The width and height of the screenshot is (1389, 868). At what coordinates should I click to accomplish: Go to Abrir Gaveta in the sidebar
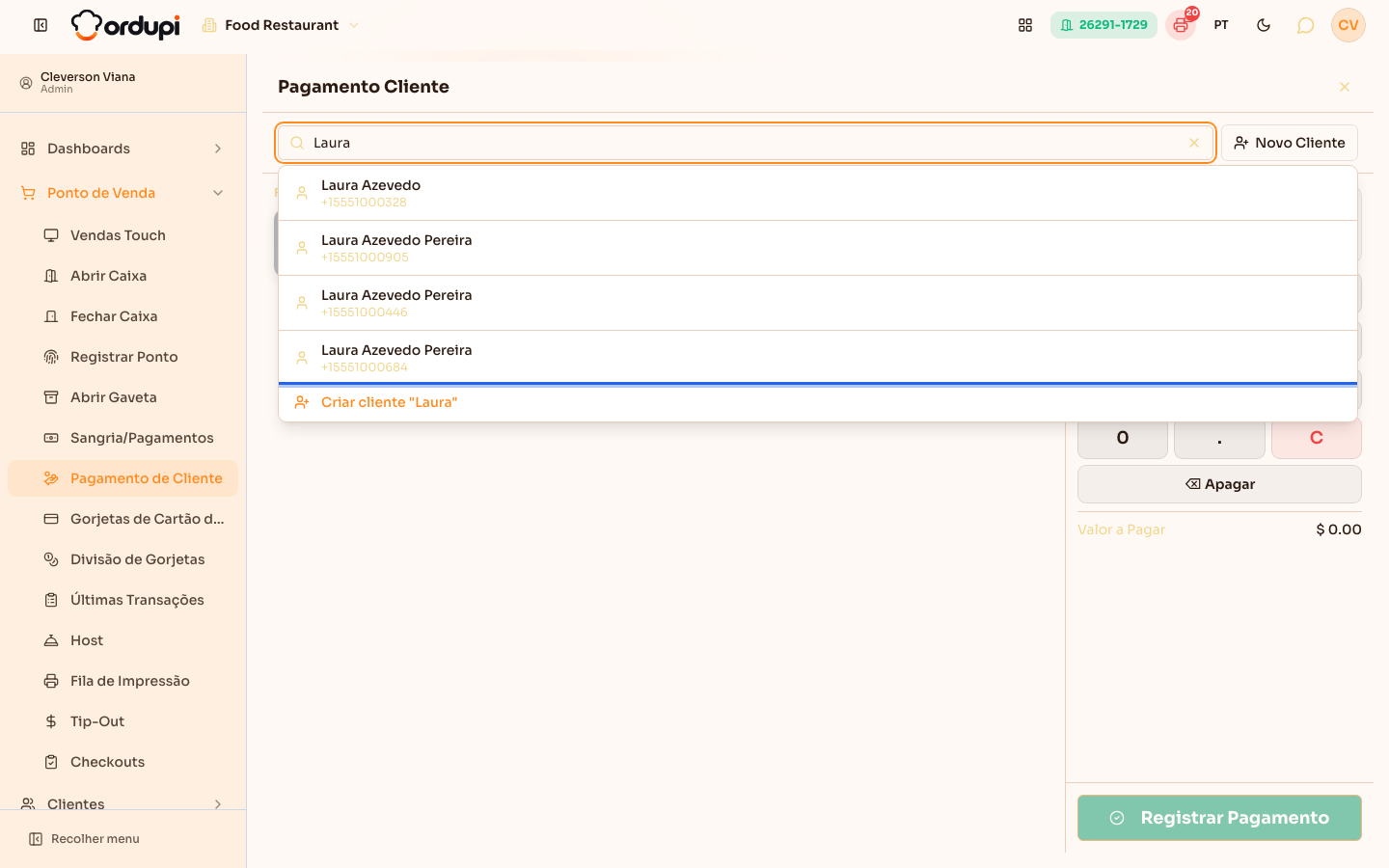(123, 397)
